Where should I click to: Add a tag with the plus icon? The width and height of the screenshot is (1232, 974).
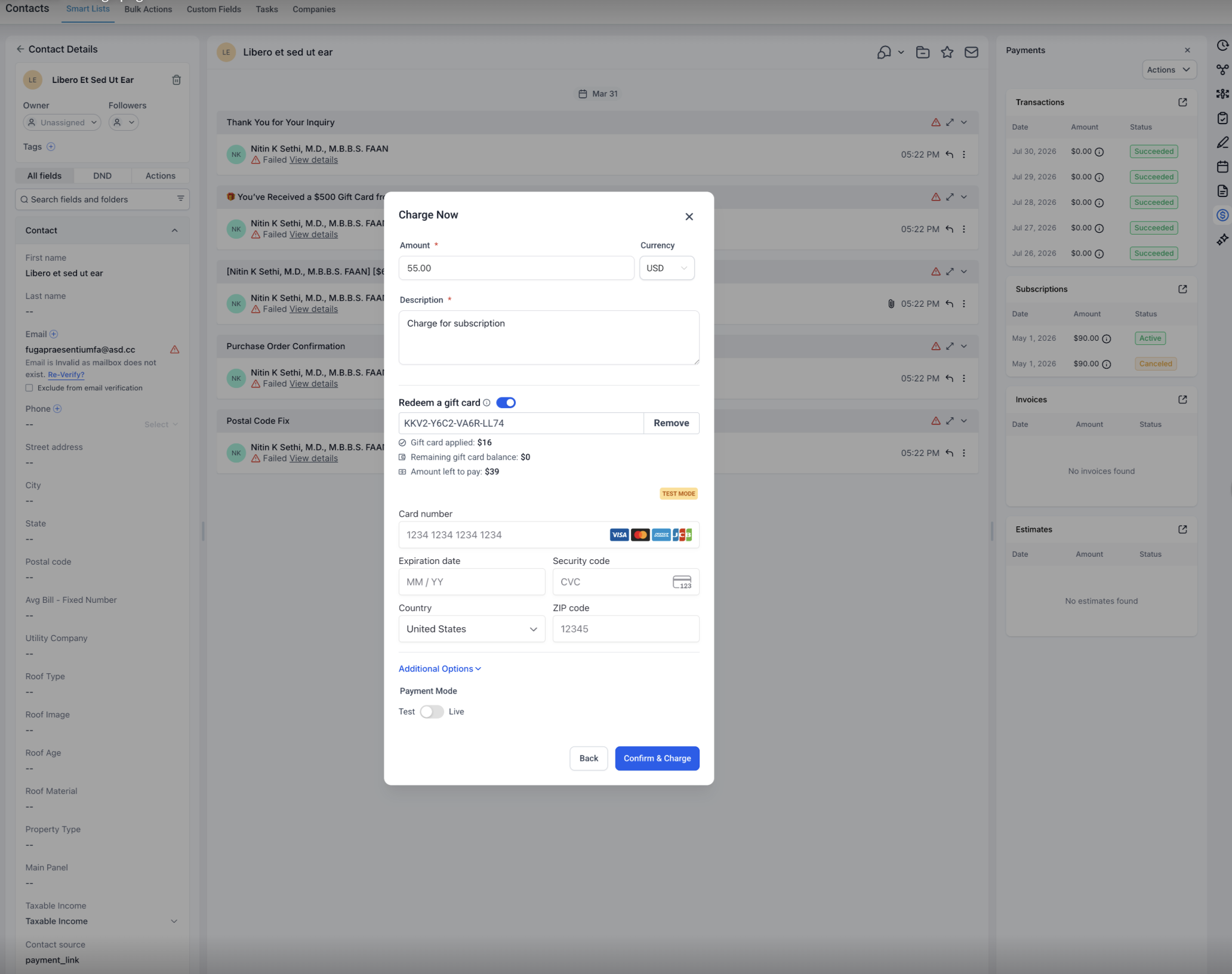pos(51,147)
